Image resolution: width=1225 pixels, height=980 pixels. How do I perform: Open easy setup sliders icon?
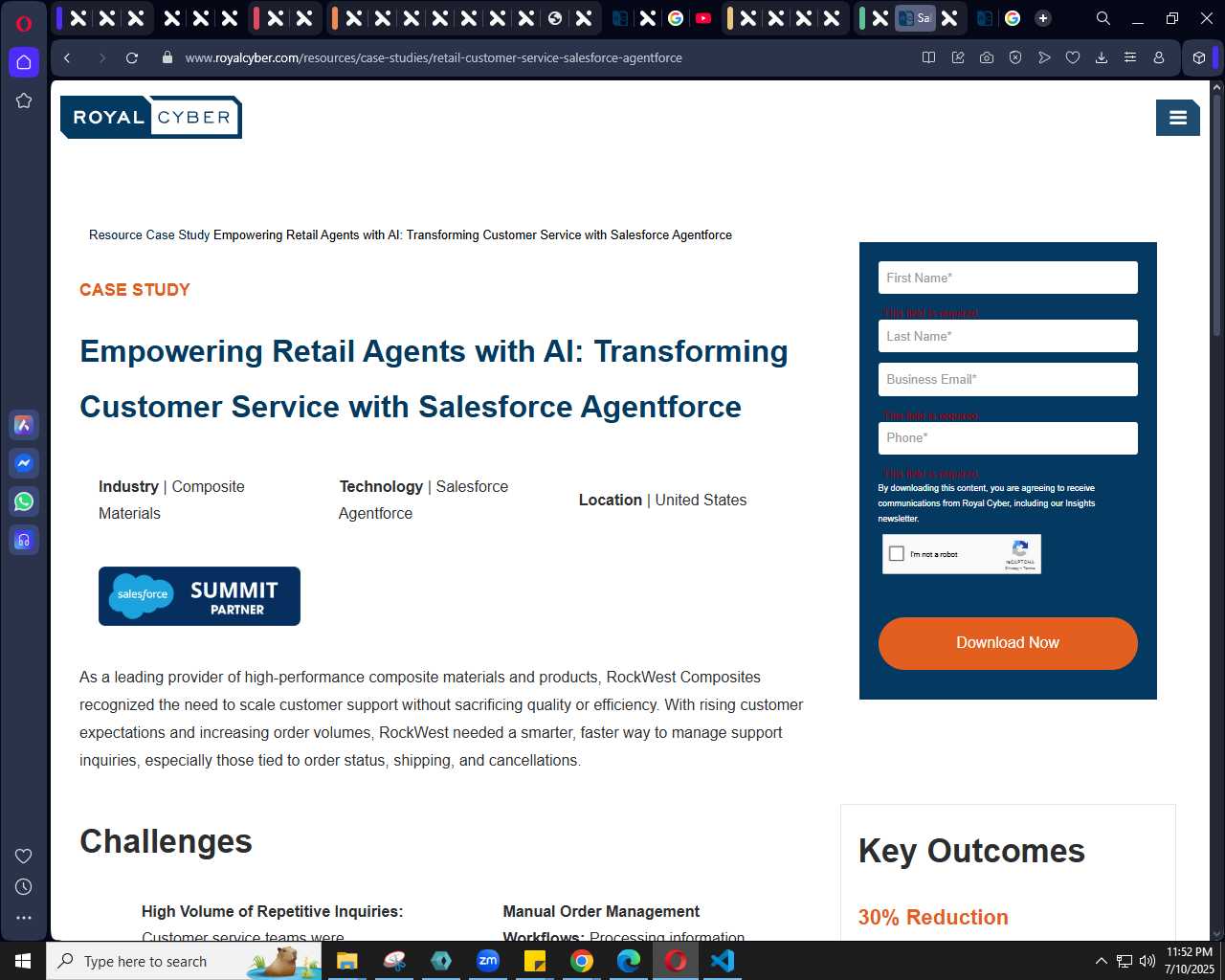click(x=1130, y=57)
